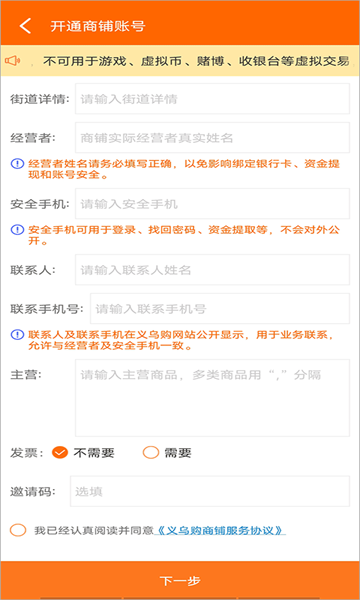Tap the info icon beside 安全手机 hint

pyautogui.click(x=17, y=230)
